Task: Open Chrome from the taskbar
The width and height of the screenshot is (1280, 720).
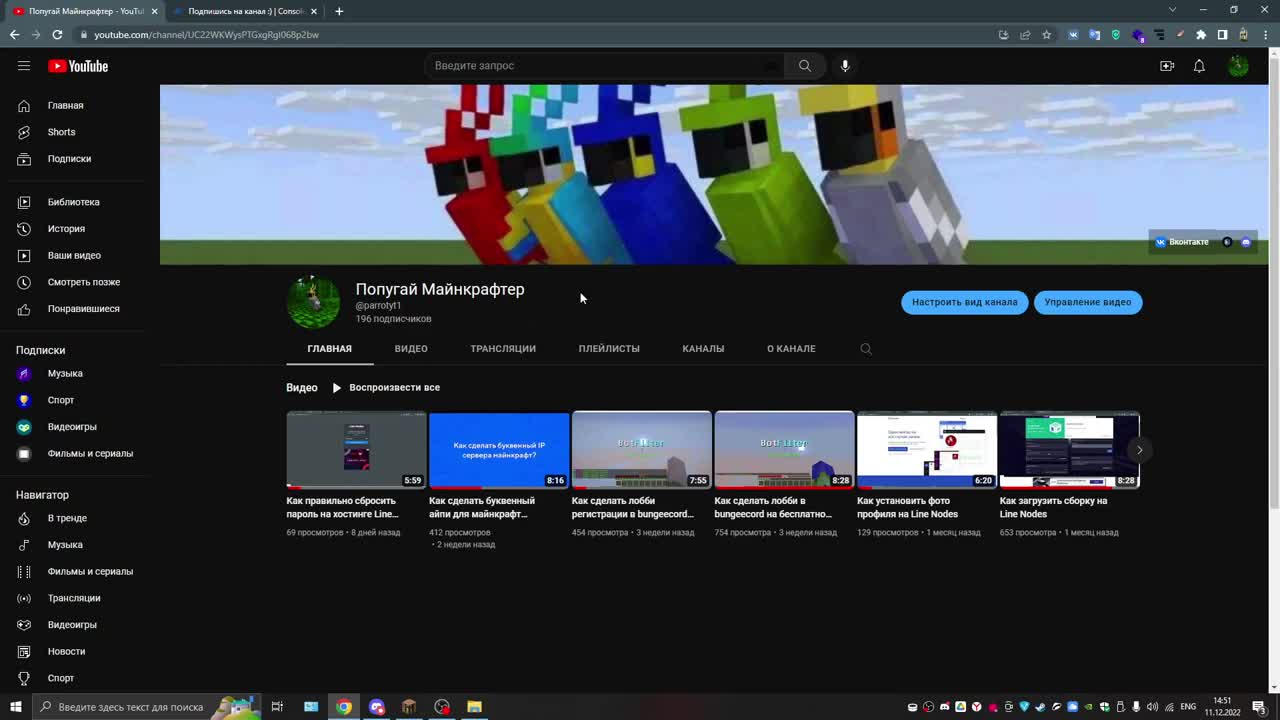Action: coord(344,707)
